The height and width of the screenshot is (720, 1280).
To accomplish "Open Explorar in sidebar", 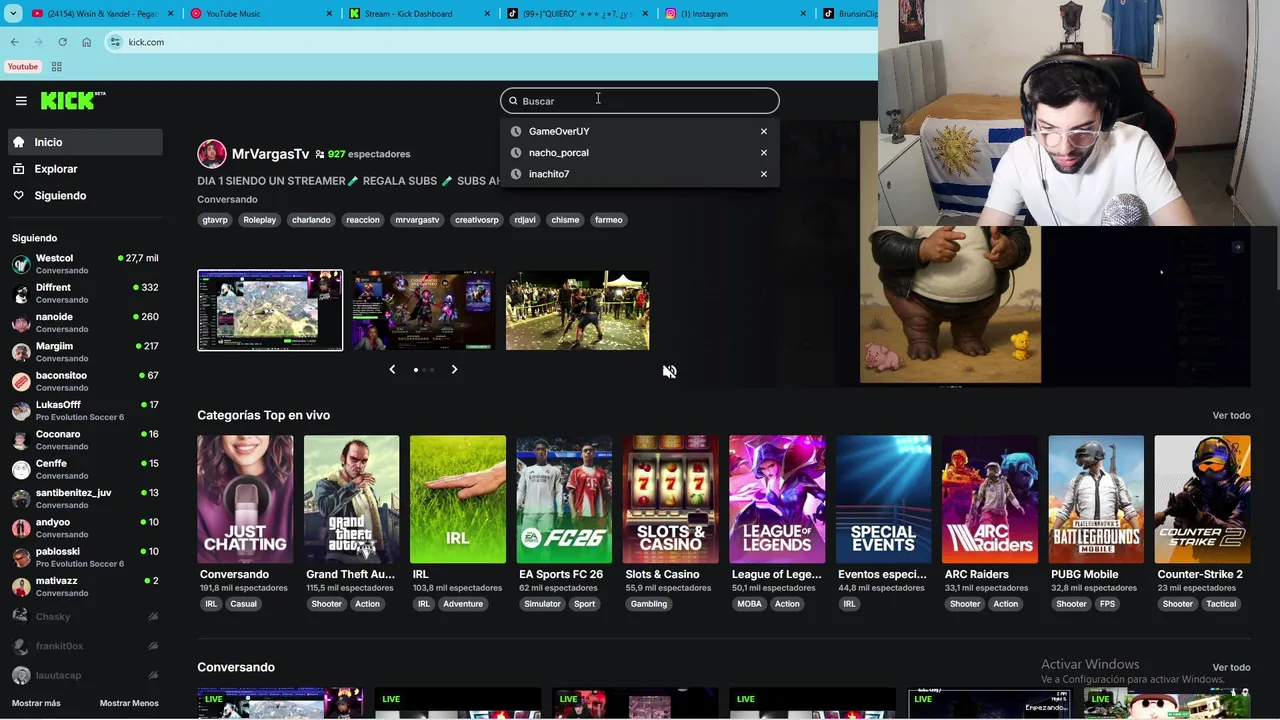I will click(x=85, y=169).
